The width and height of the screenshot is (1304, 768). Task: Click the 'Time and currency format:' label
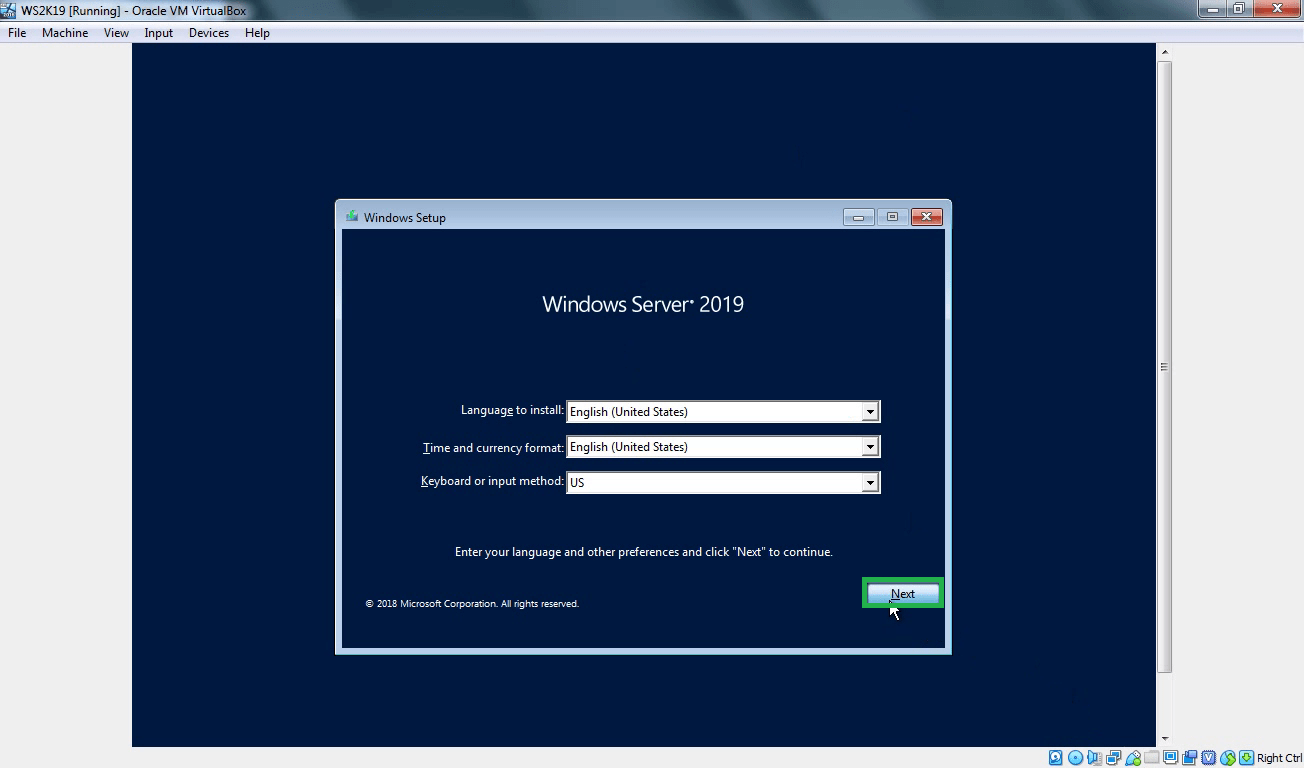(x=493, y=448)
